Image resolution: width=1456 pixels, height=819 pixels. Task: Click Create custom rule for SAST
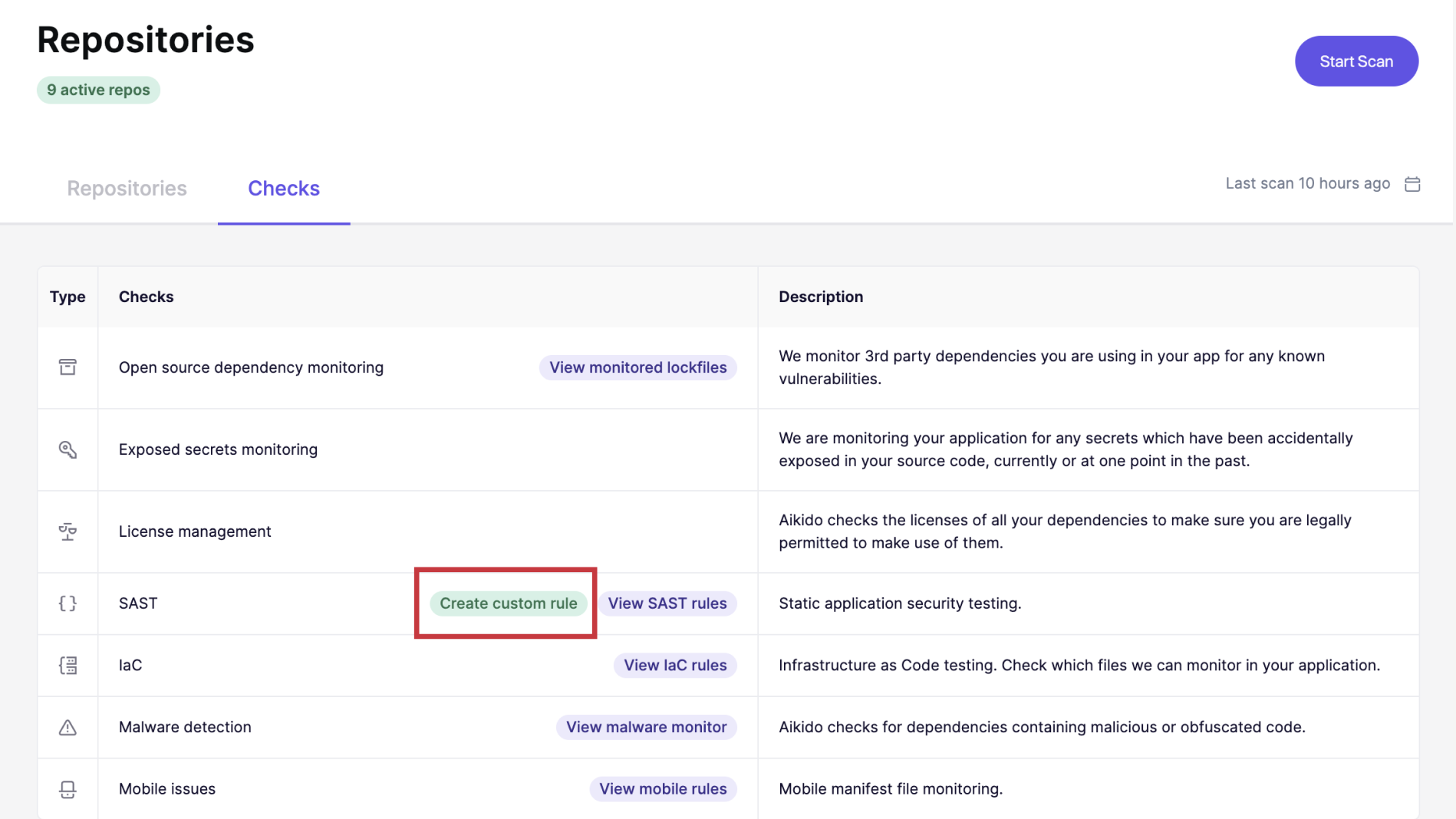[508, 604]
